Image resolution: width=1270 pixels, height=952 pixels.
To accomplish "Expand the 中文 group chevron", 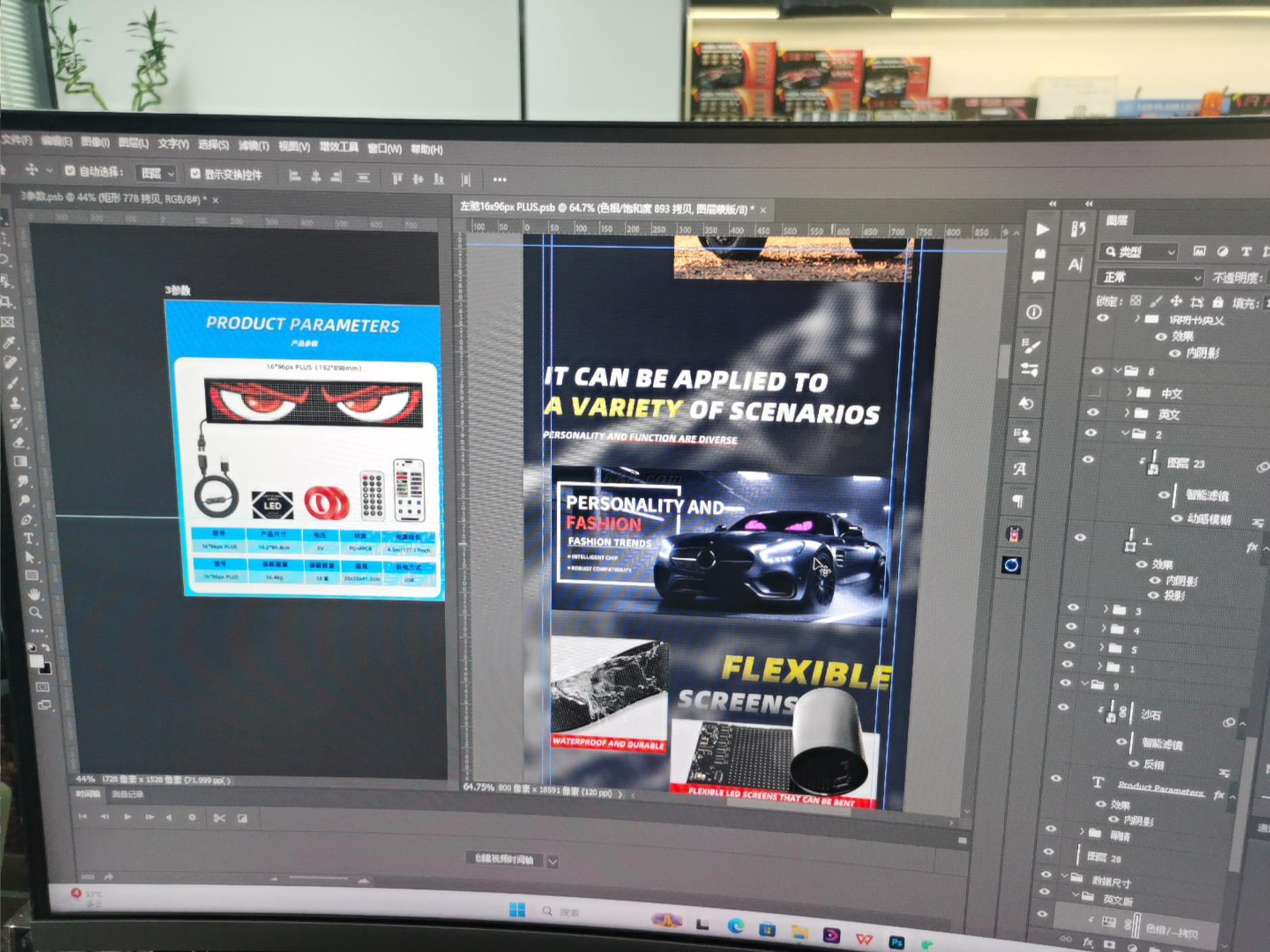I will pos(1128,392).
